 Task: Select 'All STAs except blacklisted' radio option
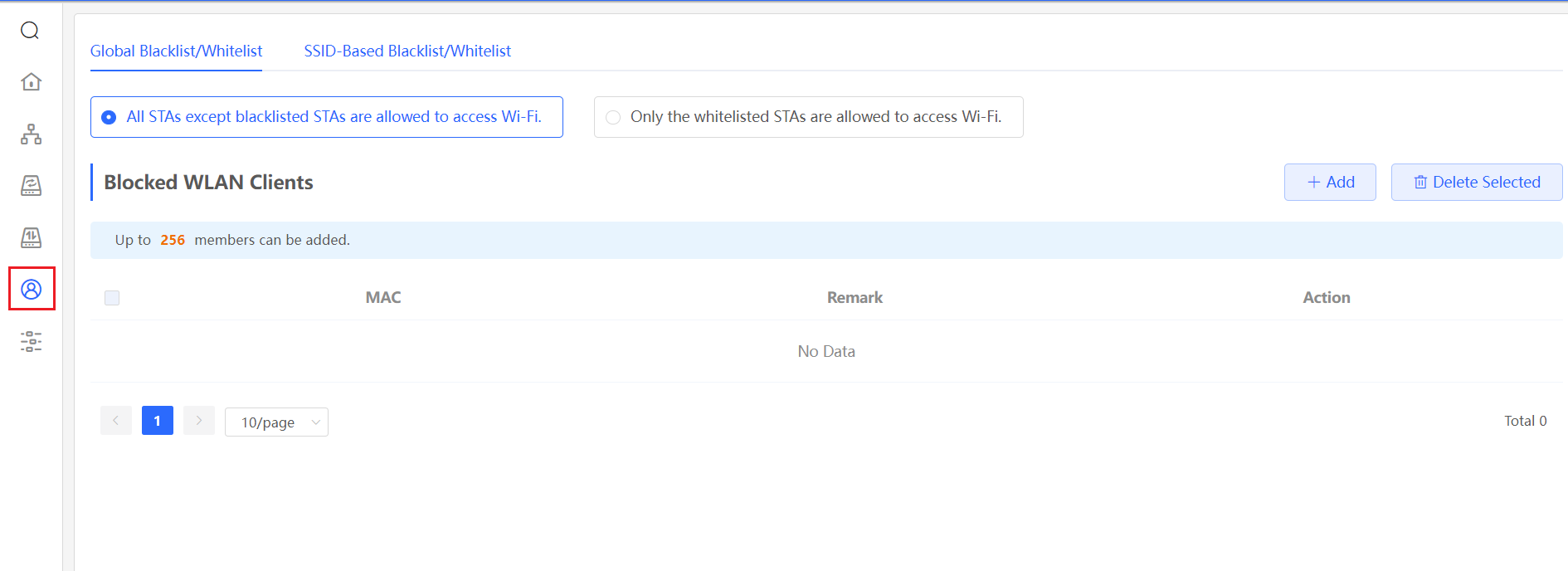pyautogui.click(x=109, y=117)
